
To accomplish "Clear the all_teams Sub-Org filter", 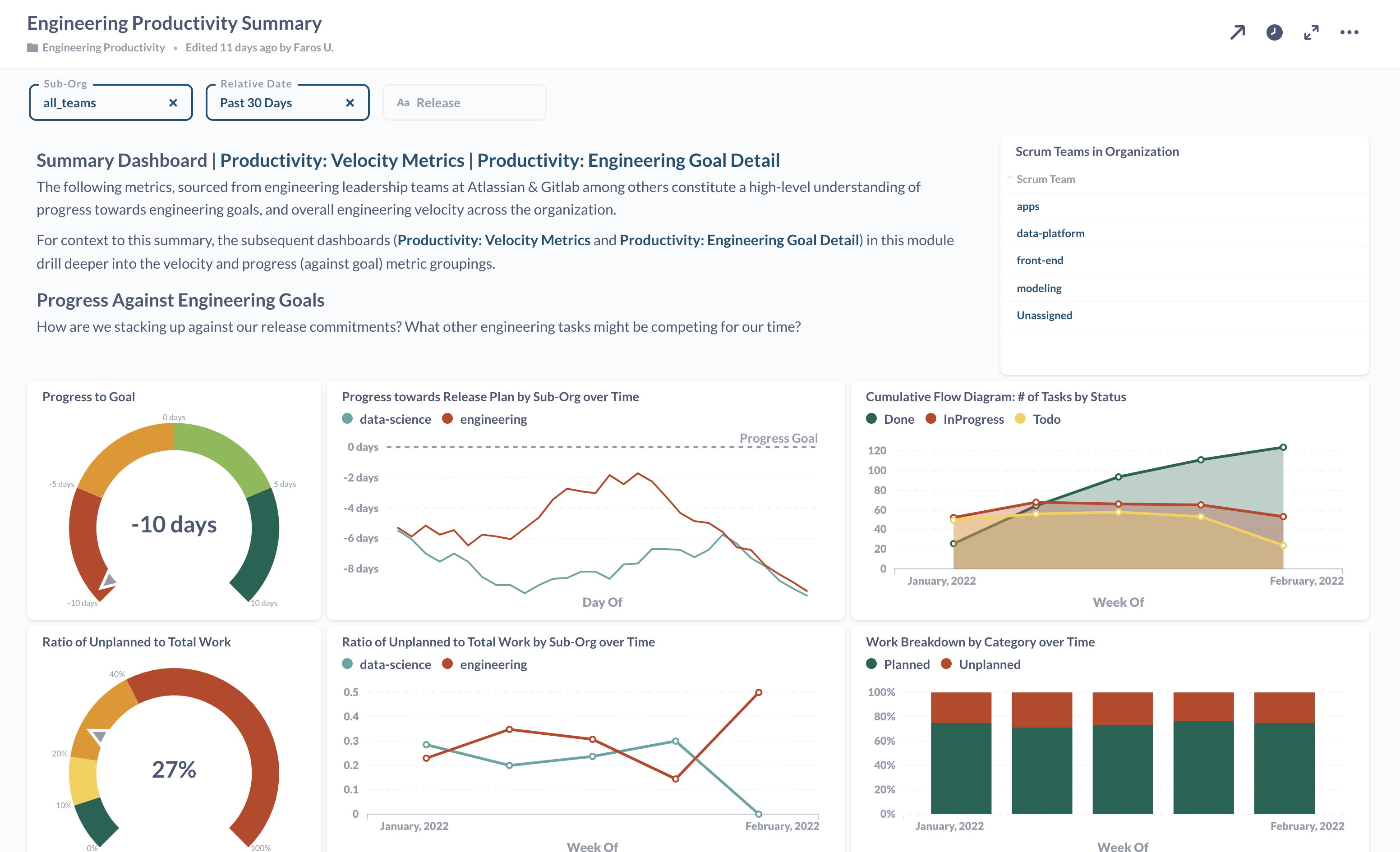I will pos(173,103).
